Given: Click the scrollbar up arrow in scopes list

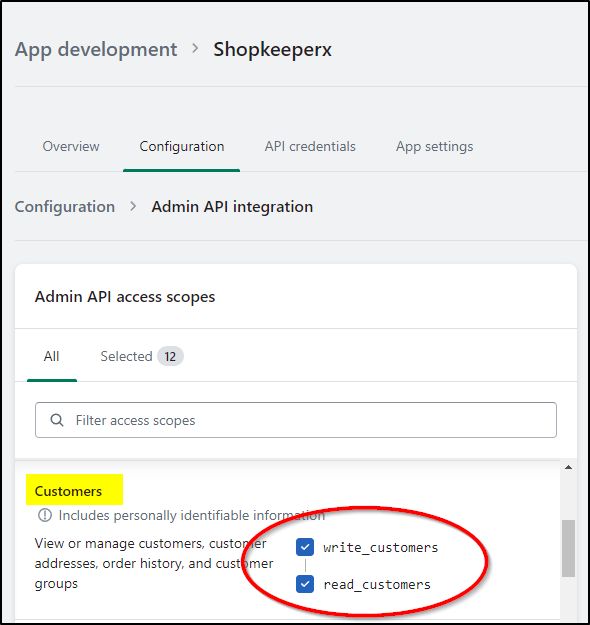Looking at the screenshot, I should (x=568, y=467).
